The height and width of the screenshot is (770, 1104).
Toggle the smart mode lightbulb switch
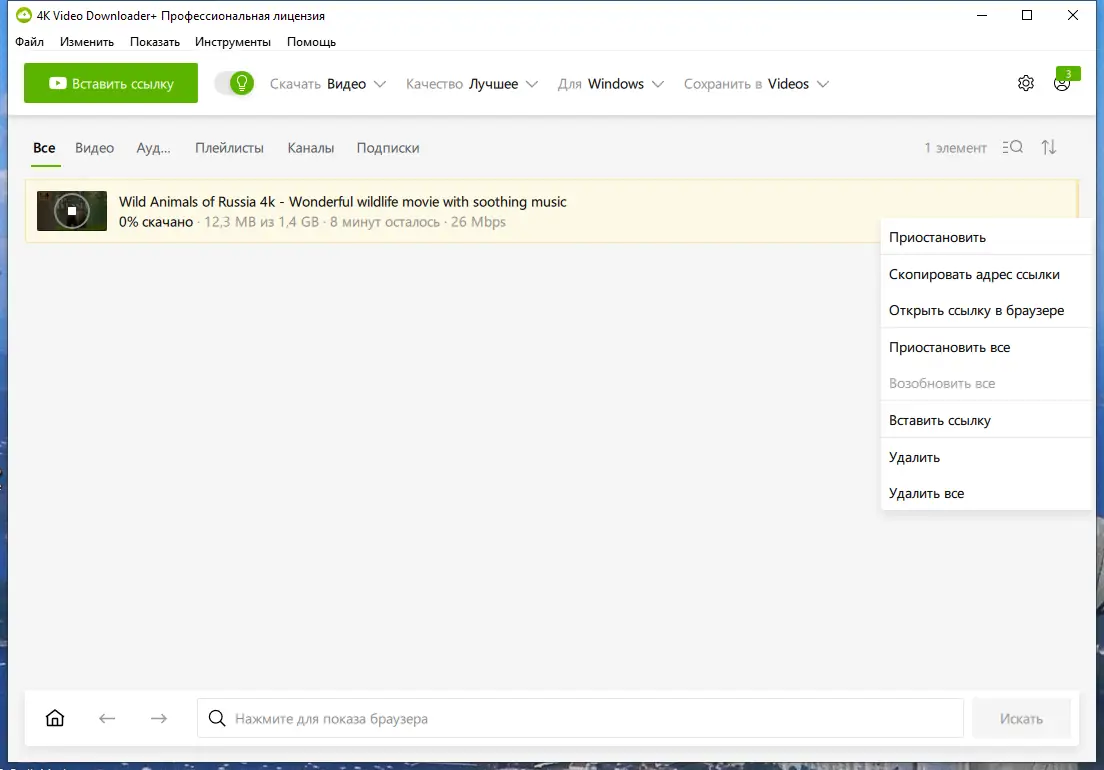click(x=234, y=83)
